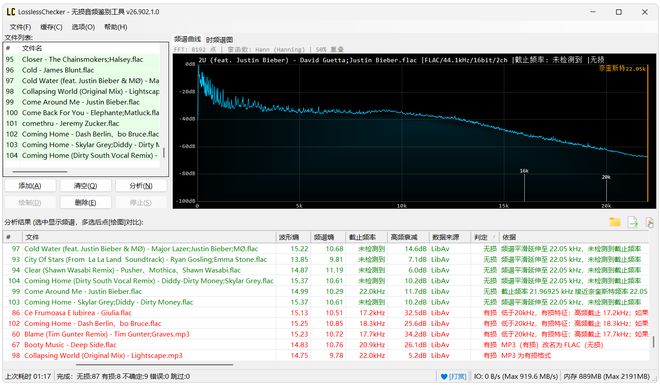
Task: Click the LC application logo in title bar
Action: (x=11, y=12)
